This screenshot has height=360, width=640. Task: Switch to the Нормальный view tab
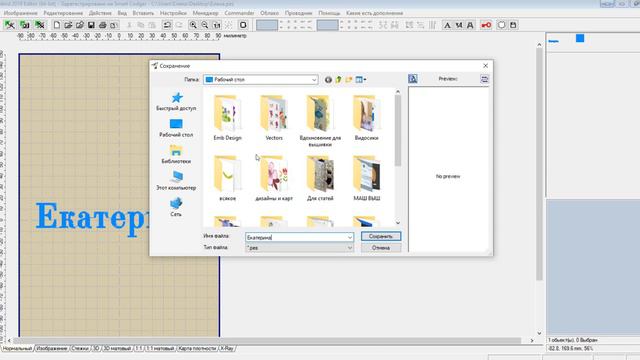point(18,349)
